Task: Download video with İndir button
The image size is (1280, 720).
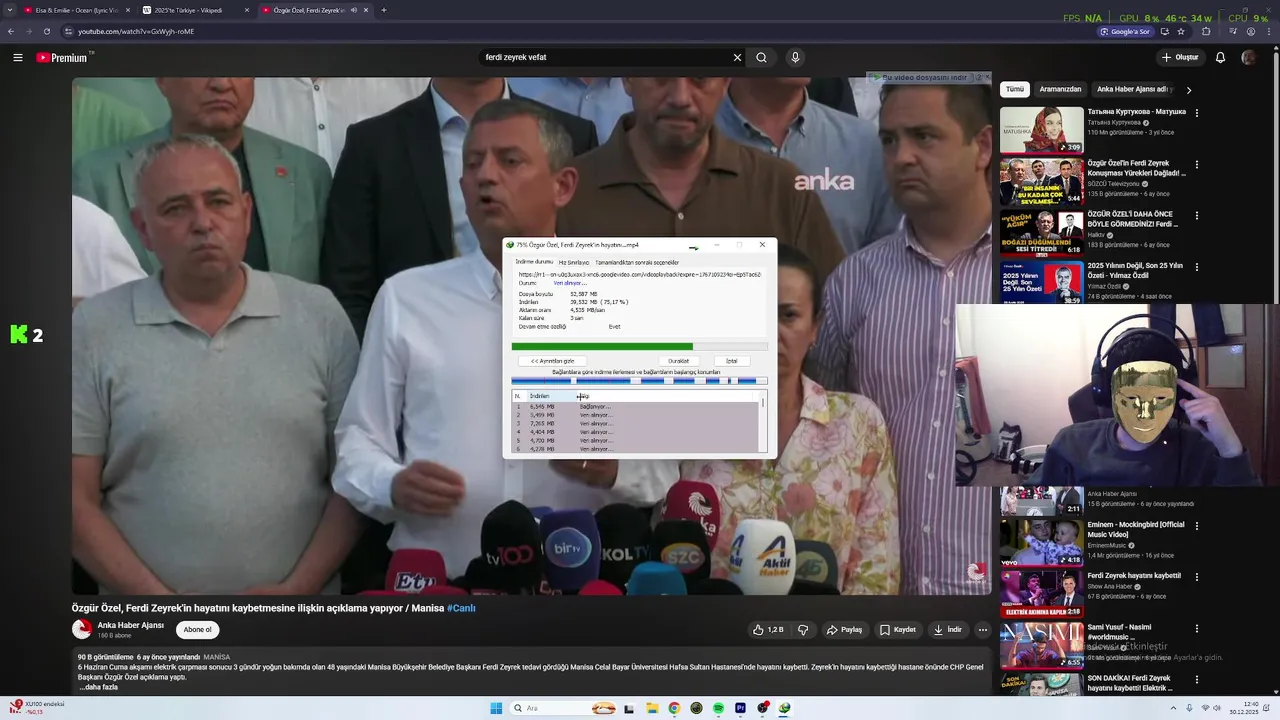Action: click(947, 630)
